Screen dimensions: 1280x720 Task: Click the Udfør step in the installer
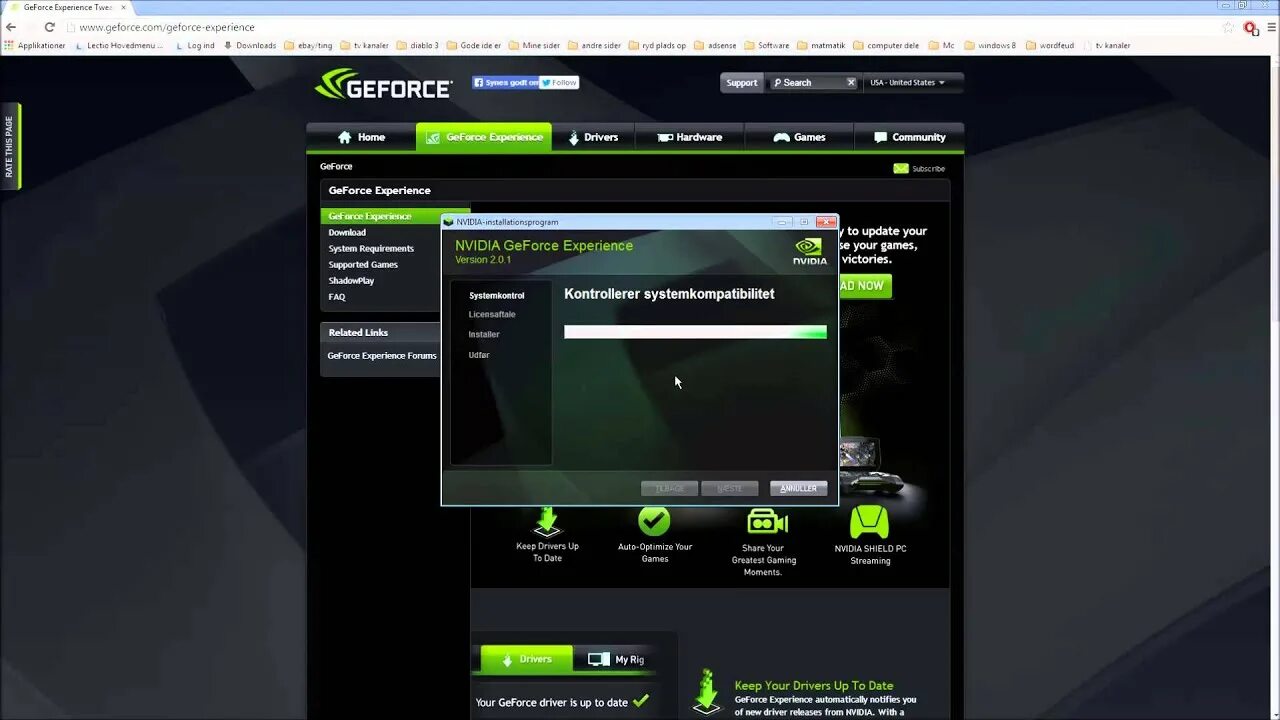tap(479, 355)
